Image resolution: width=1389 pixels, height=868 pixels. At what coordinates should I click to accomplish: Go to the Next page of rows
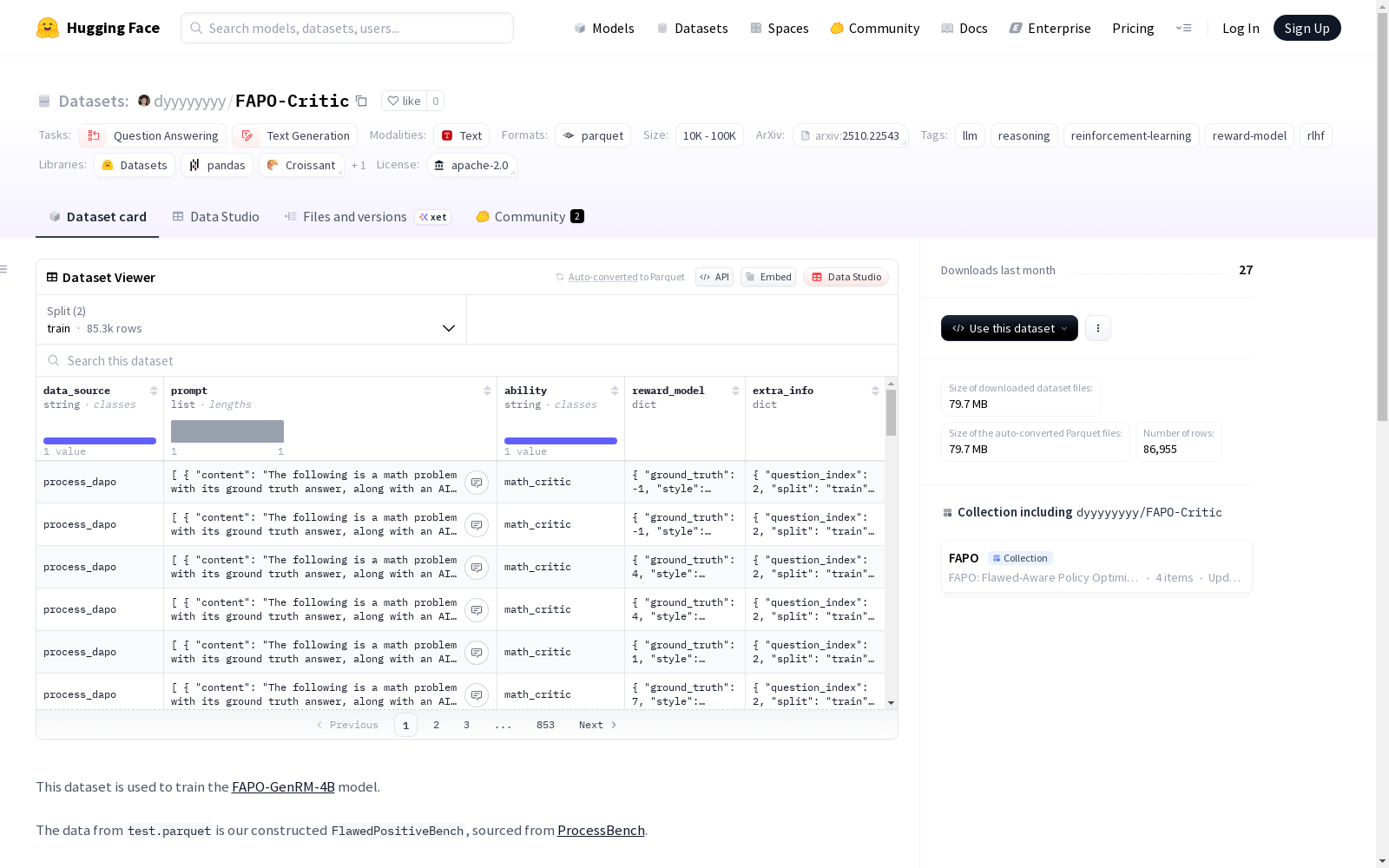(x=598, y=725)
